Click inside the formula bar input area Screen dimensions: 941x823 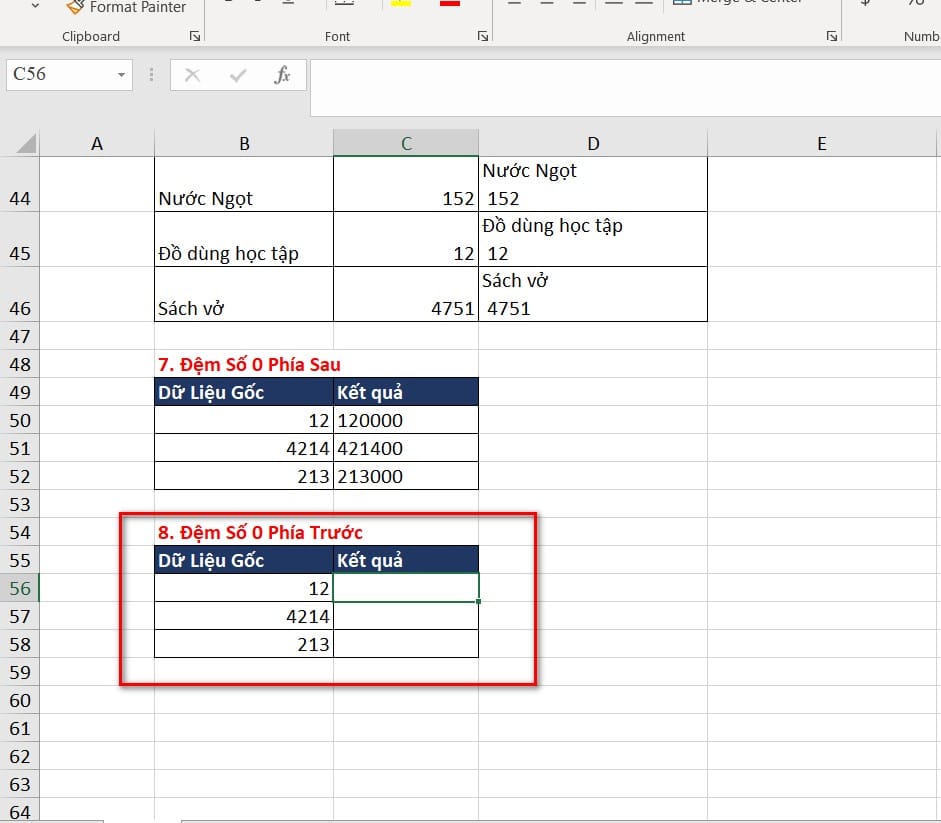(625, 88)
